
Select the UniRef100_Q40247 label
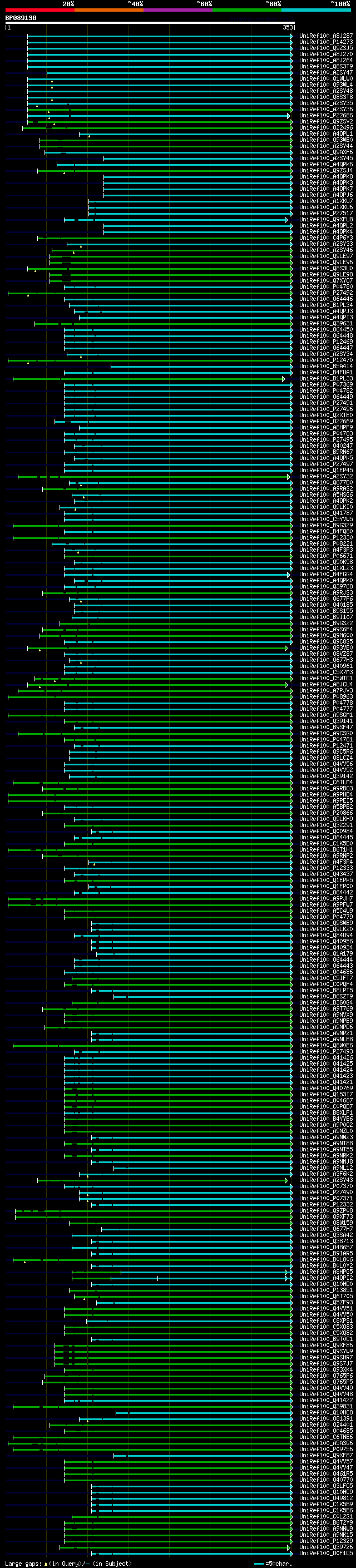pos(325,446)
